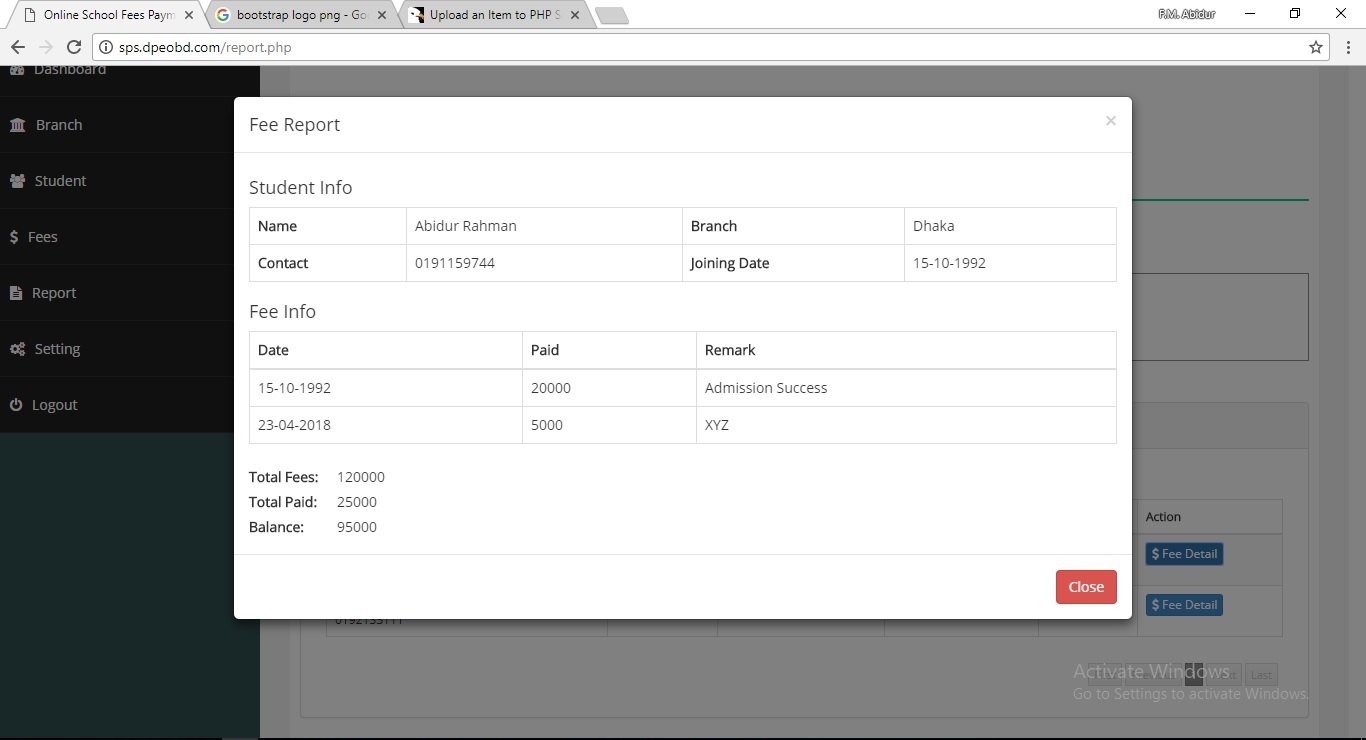Navigate back with the arrow icon

point(17,46)
